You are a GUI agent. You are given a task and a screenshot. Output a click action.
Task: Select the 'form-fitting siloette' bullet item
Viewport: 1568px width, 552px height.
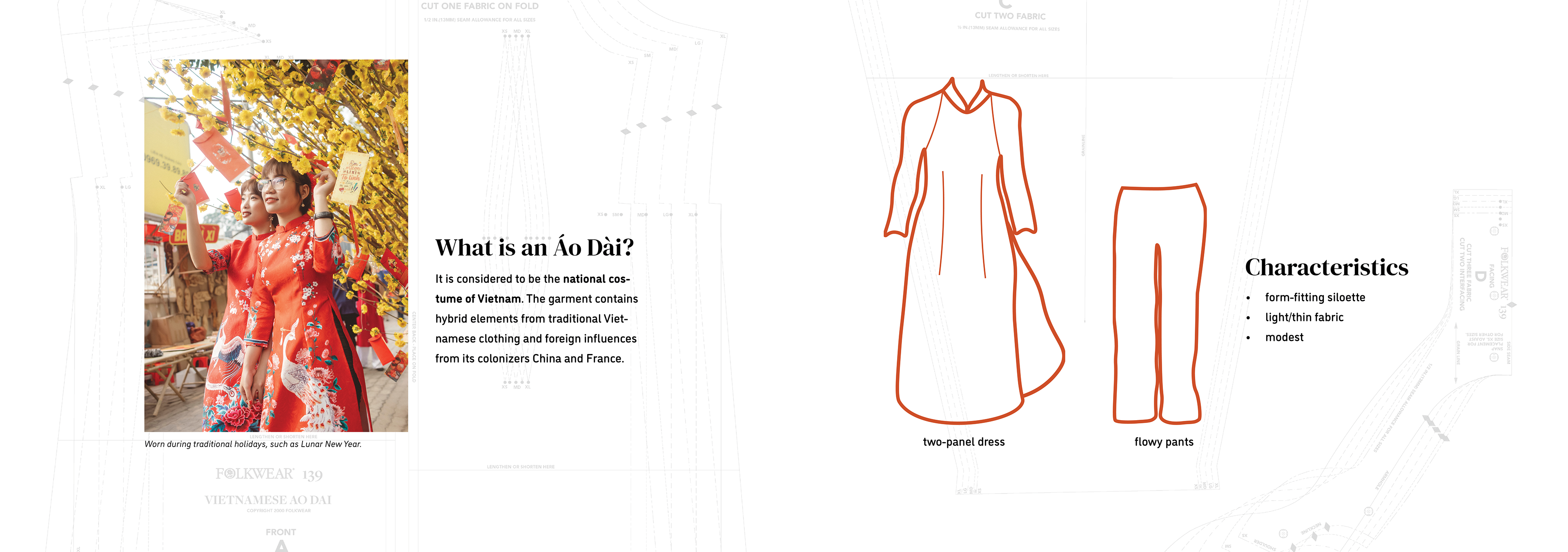click(1315, 297)
